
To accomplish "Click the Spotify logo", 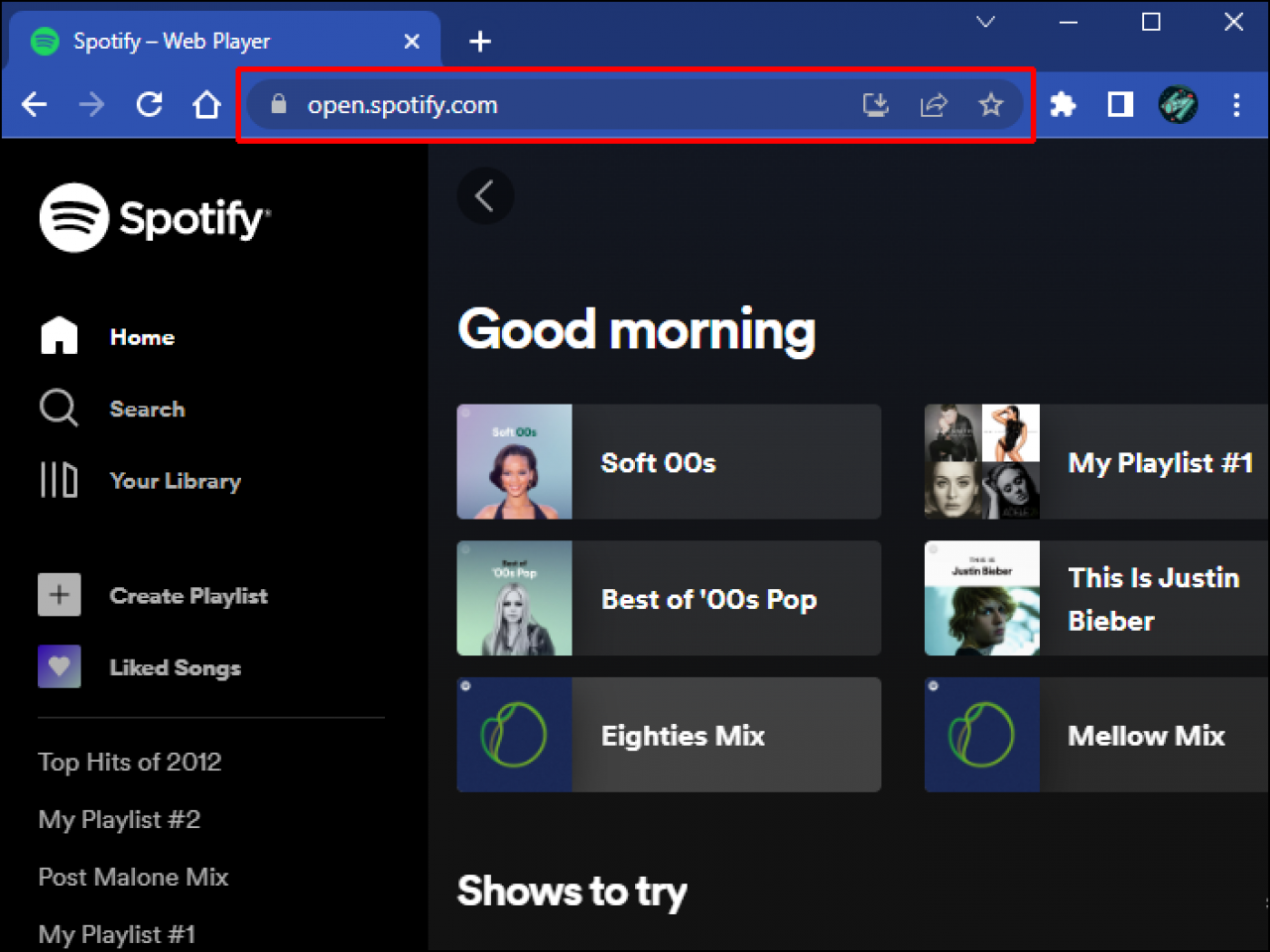I will click(155, 218).
